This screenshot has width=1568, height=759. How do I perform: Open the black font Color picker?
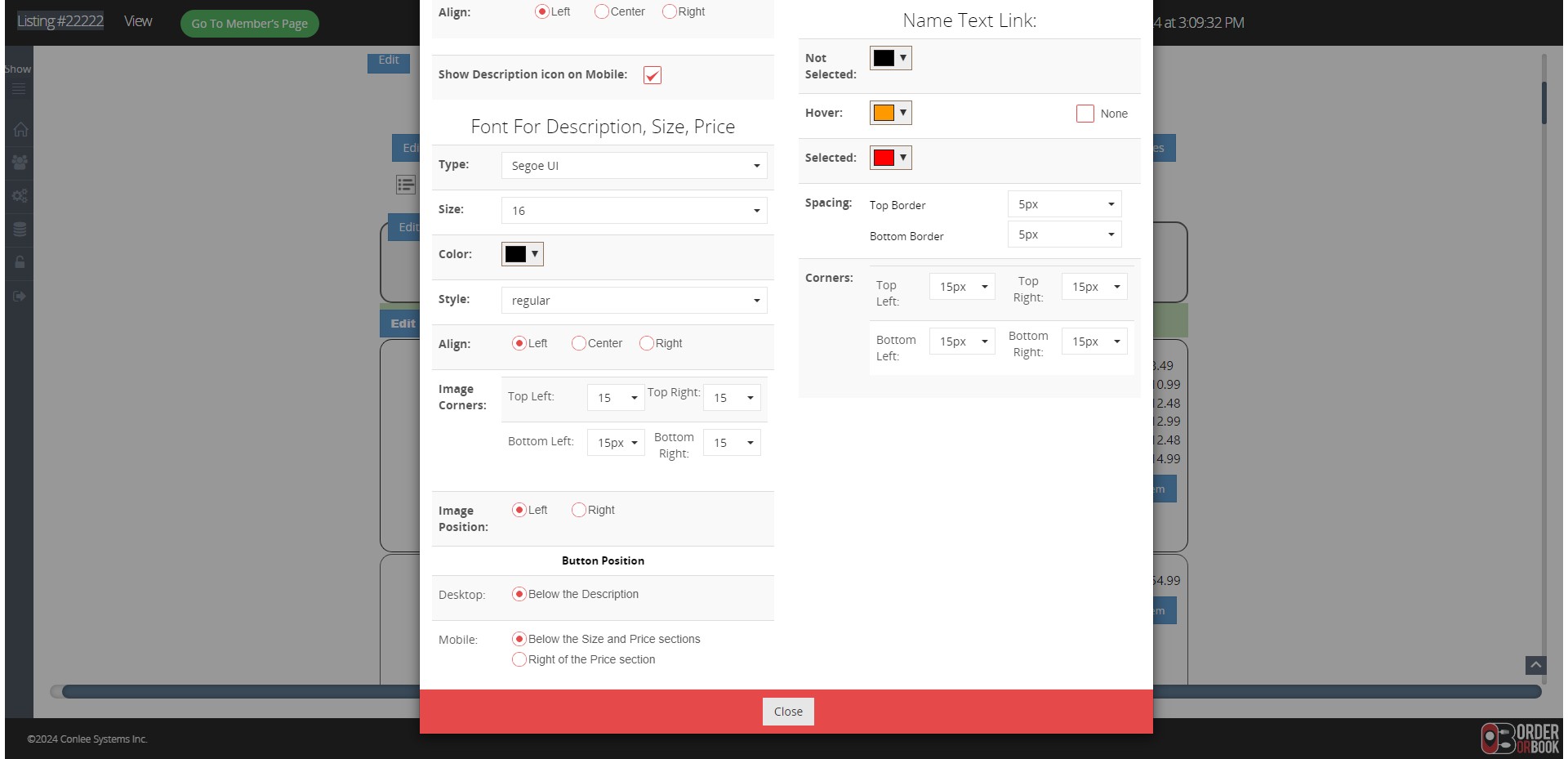coord(523,254)
